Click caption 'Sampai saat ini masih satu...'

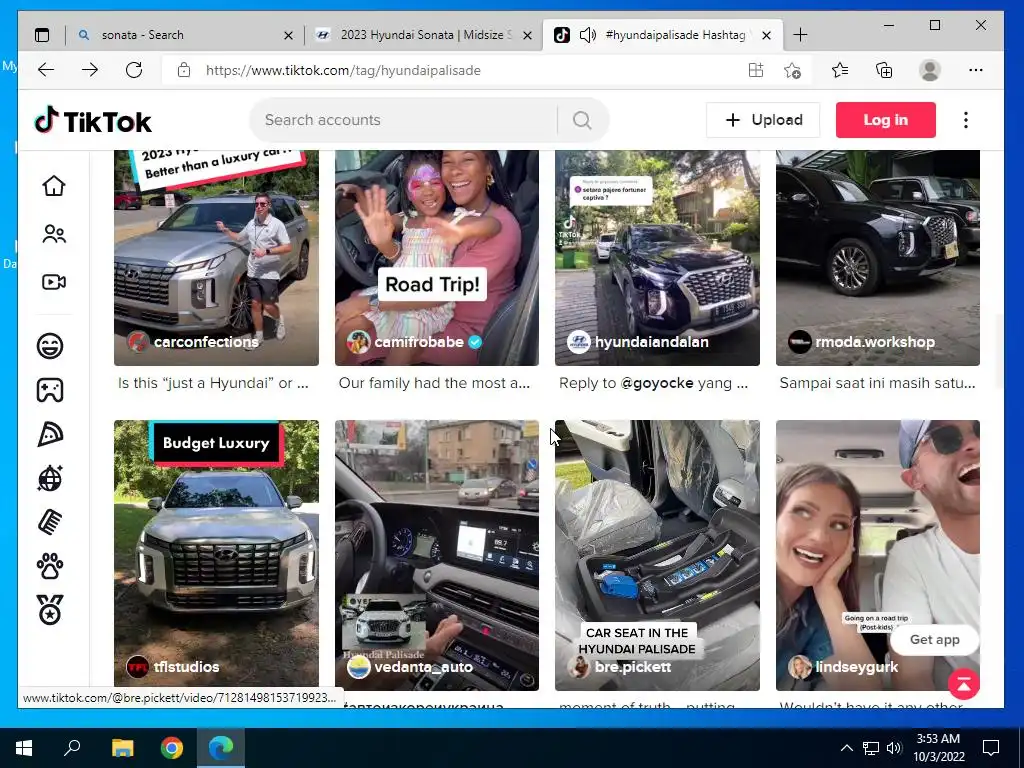[878, 383]
